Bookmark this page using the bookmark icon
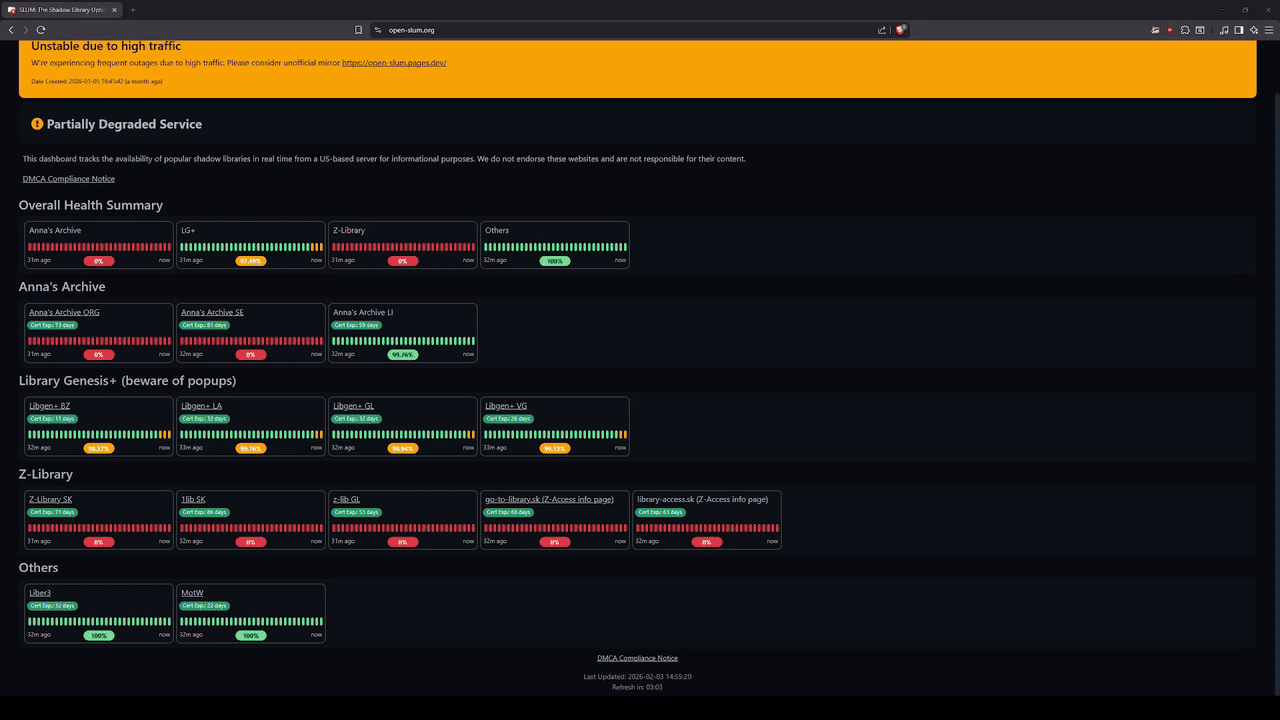 click(x=358, y=30)
